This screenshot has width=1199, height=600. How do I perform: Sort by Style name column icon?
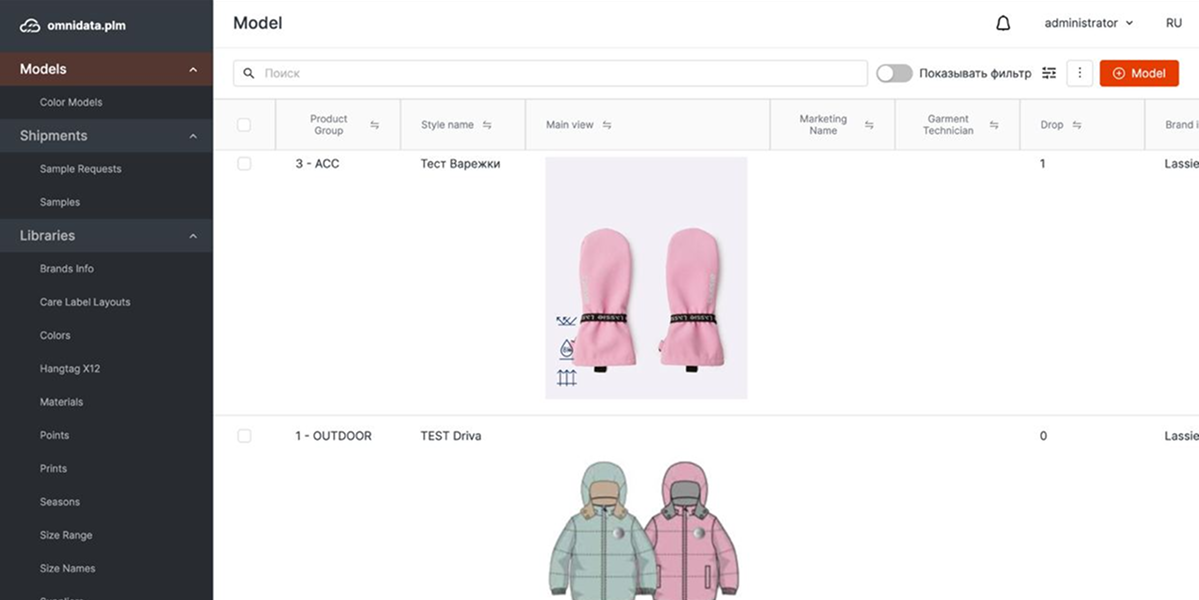487,125
